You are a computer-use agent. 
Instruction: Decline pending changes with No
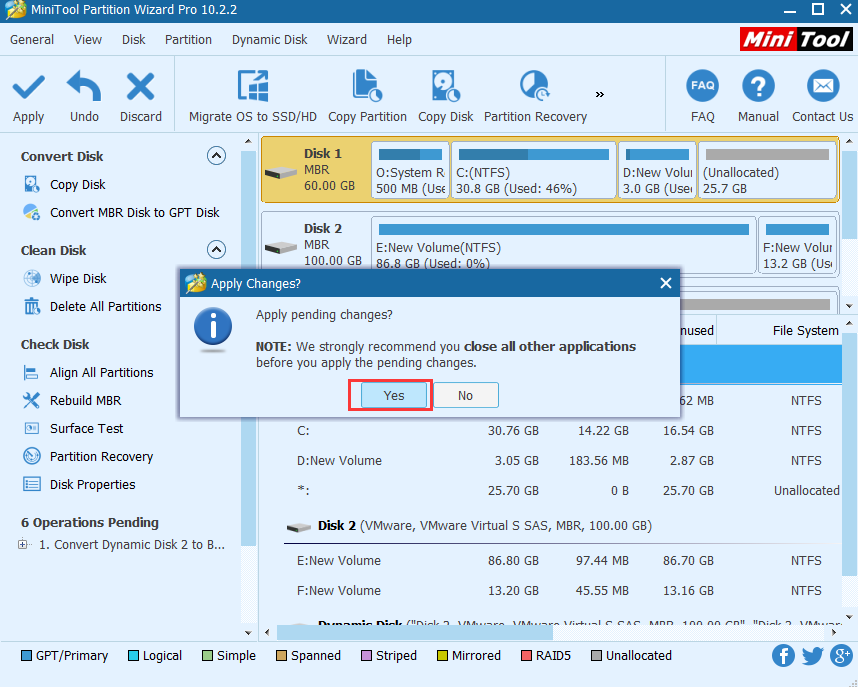pos(465,395)
